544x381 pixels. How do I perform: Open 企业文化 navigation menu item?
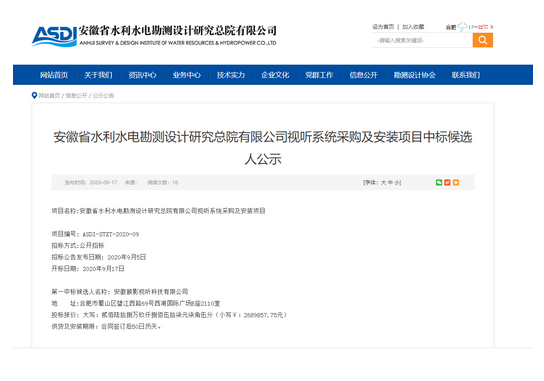pyautogui.click(x=275, y=75)
